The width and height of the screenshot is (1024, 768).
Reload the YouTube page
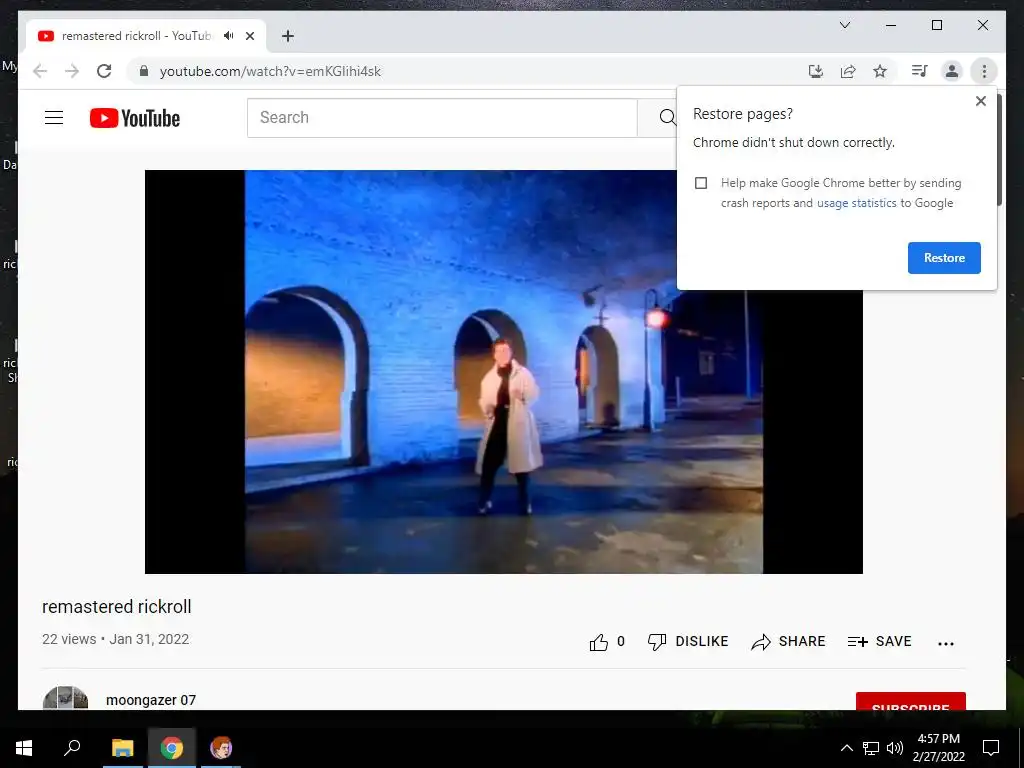[104, 71]
